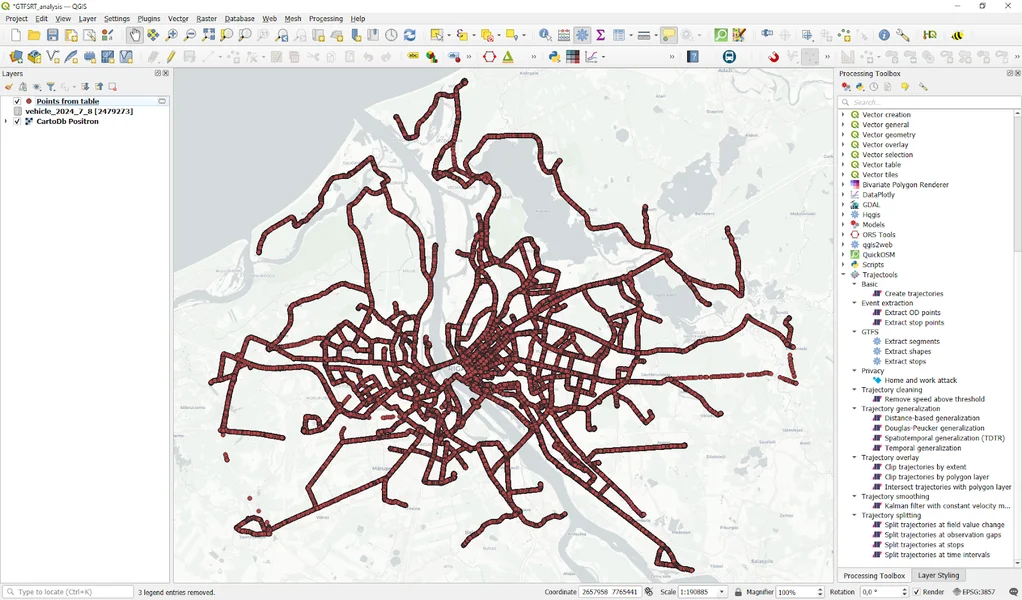This screenshot has width=1022, height=600.
Task: Click the Open Project folder icon
Action: [34, 35]
